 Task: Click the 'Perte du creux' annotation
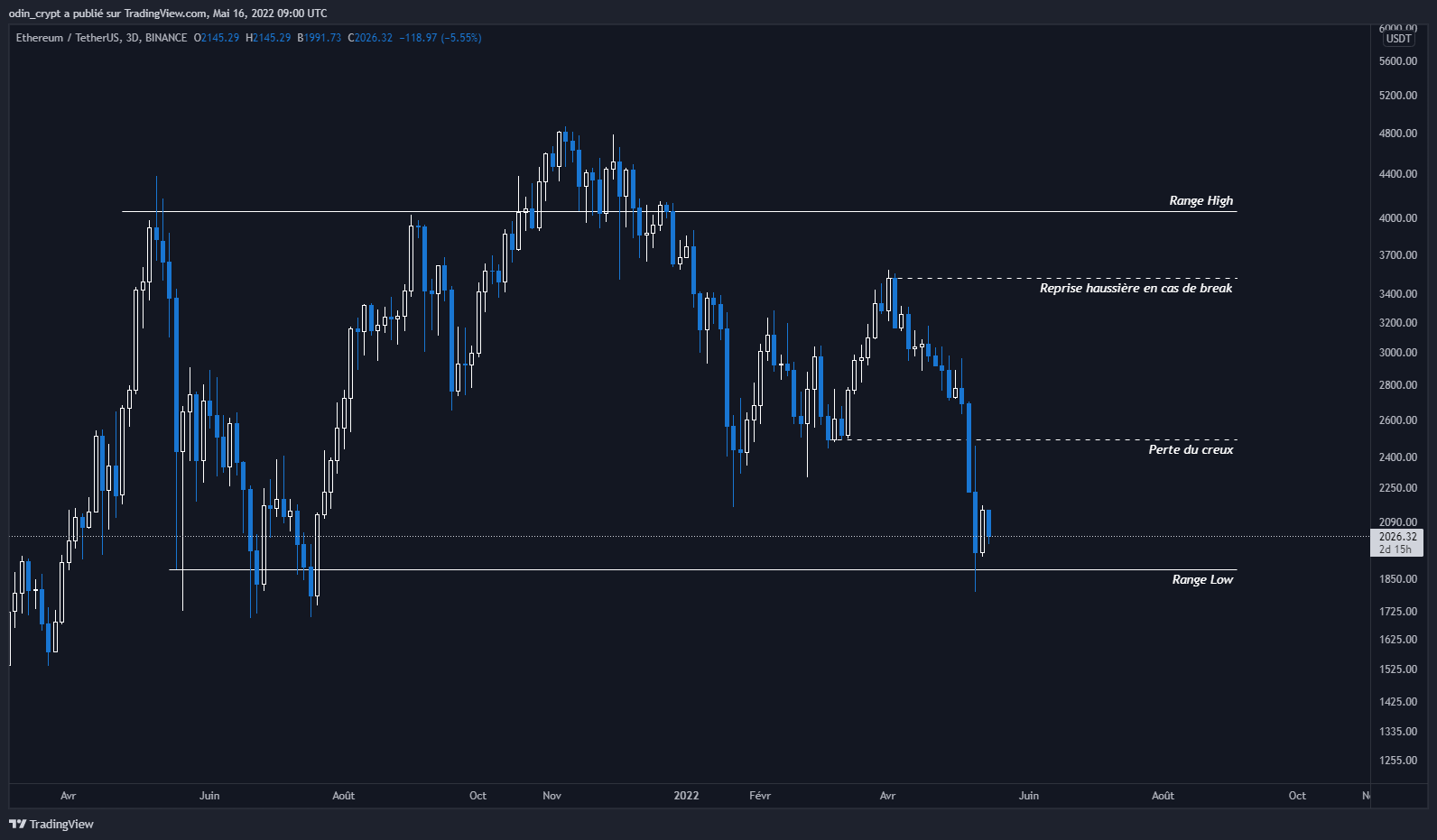coord(1191,449)
